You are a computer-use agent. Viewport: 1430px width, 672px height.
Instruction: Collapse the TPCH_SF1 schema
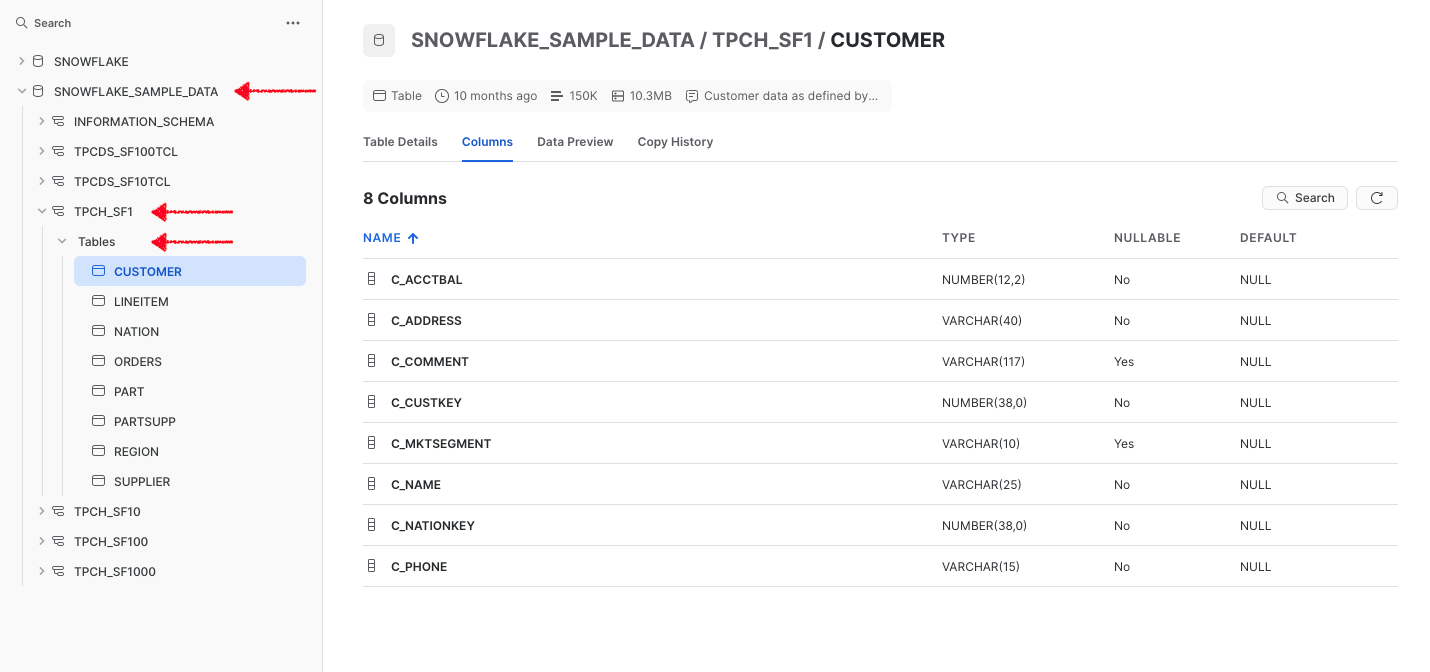pos(42,211)
